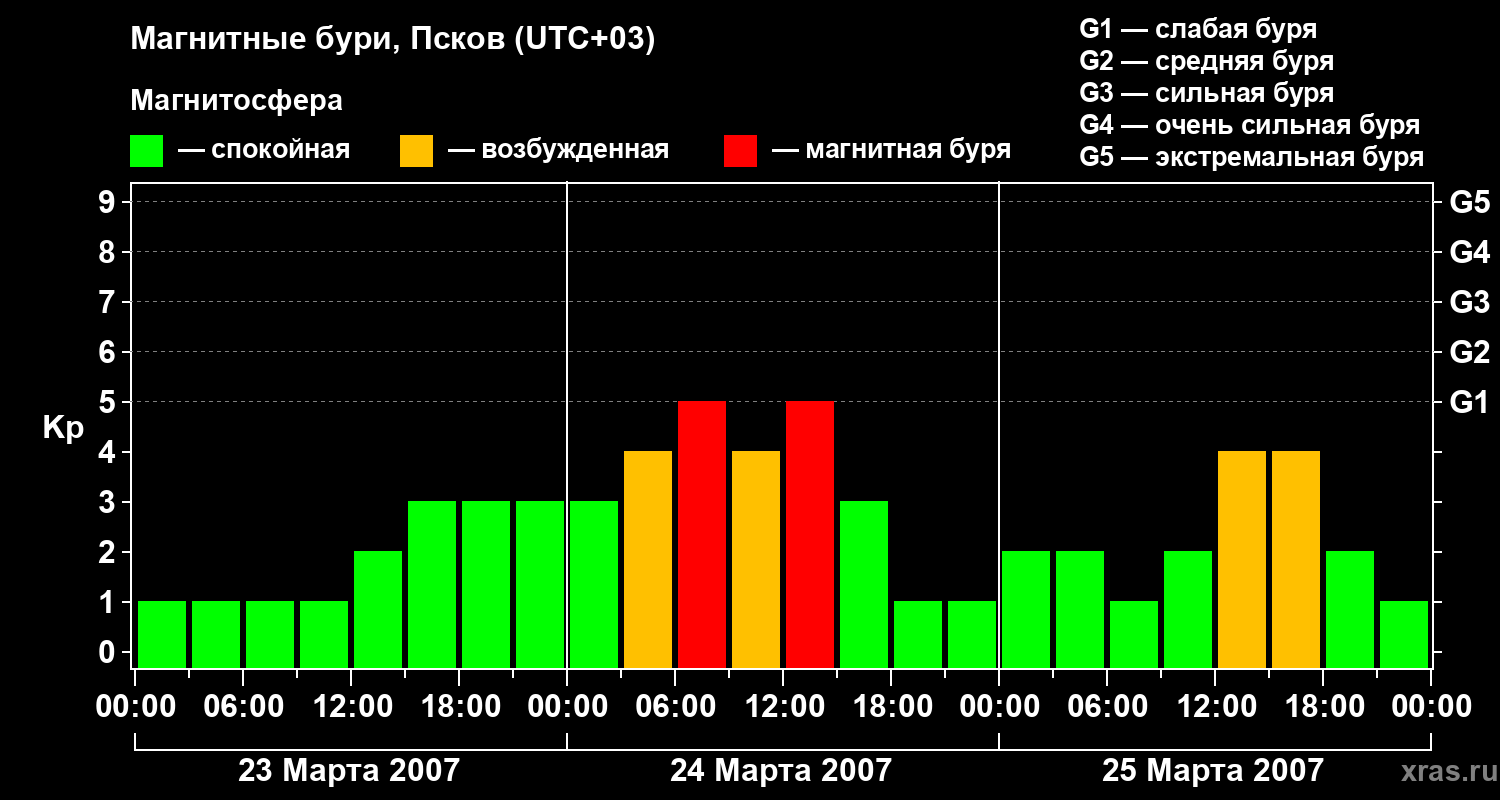This screenshot has height=800, width=1500.
Task: Click the 'G5' tick label on the right axis
Action: click(x=1469, y=202)
